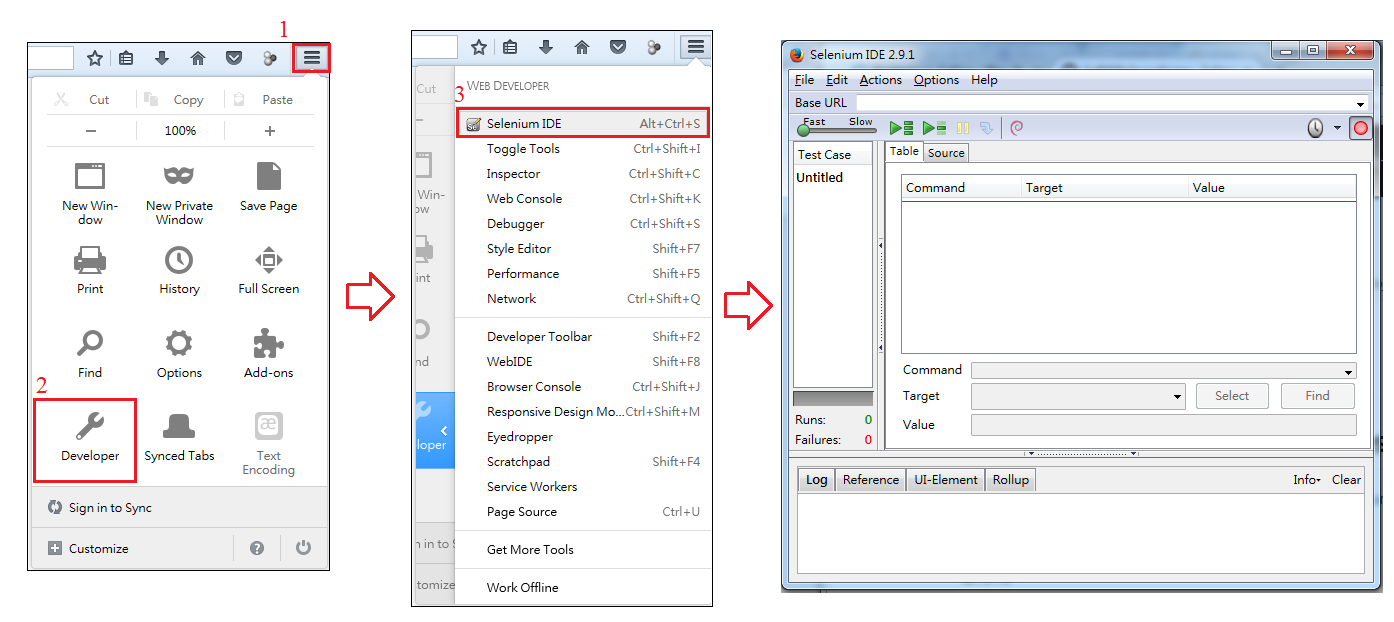
Task: Switch to the Table tab
Action: click(x=904, y=152)
